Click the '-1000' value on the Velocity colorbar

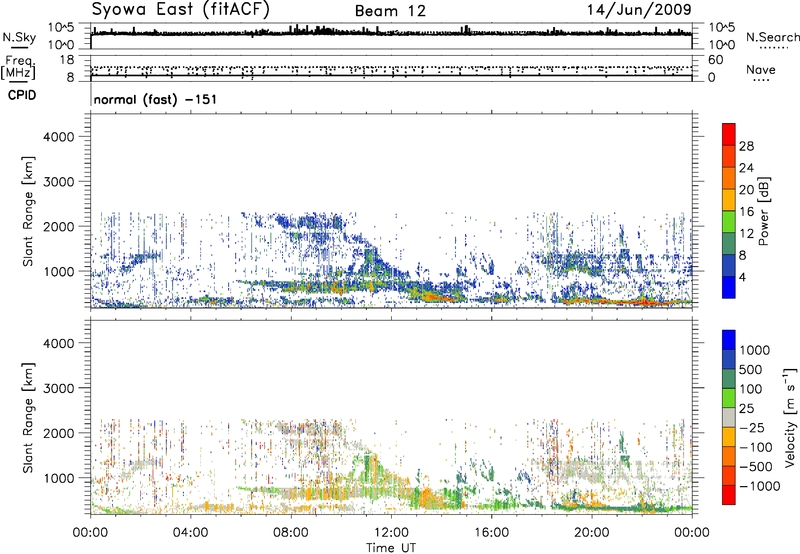(760, 486)
